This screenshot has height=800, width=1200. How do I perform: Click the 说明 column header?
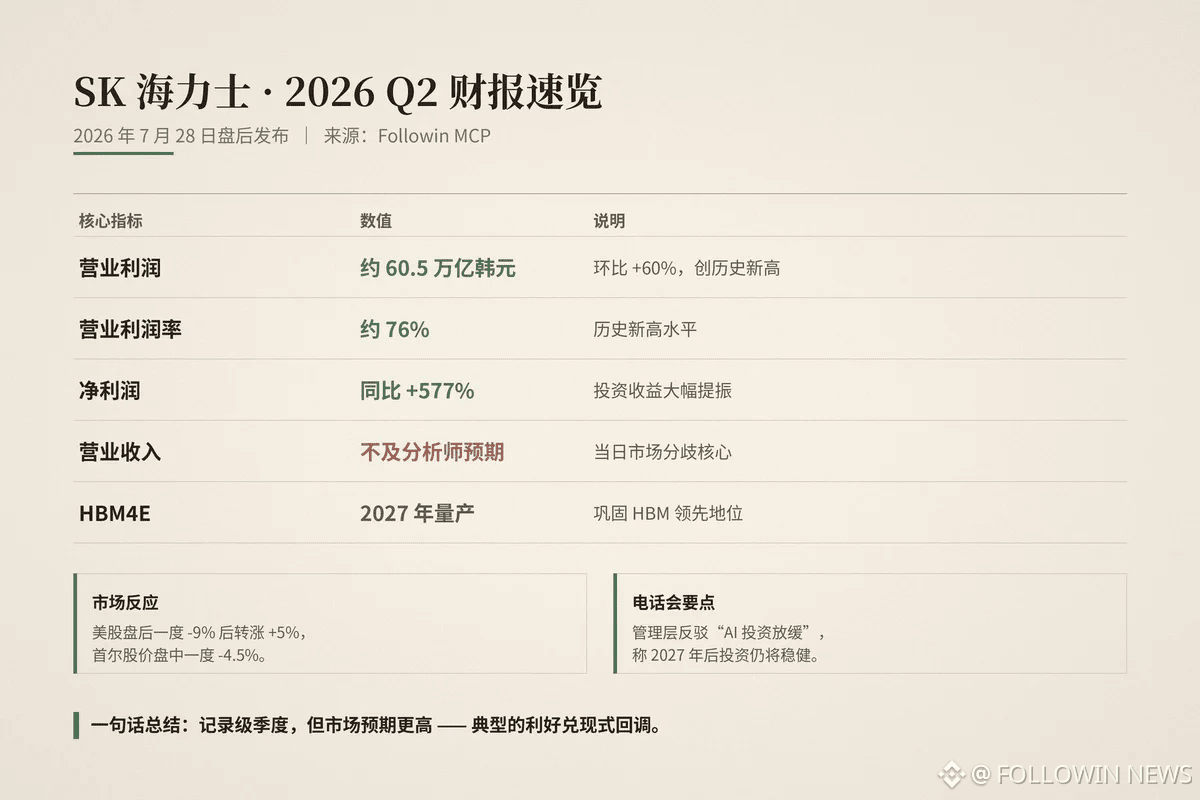[609, 221]
